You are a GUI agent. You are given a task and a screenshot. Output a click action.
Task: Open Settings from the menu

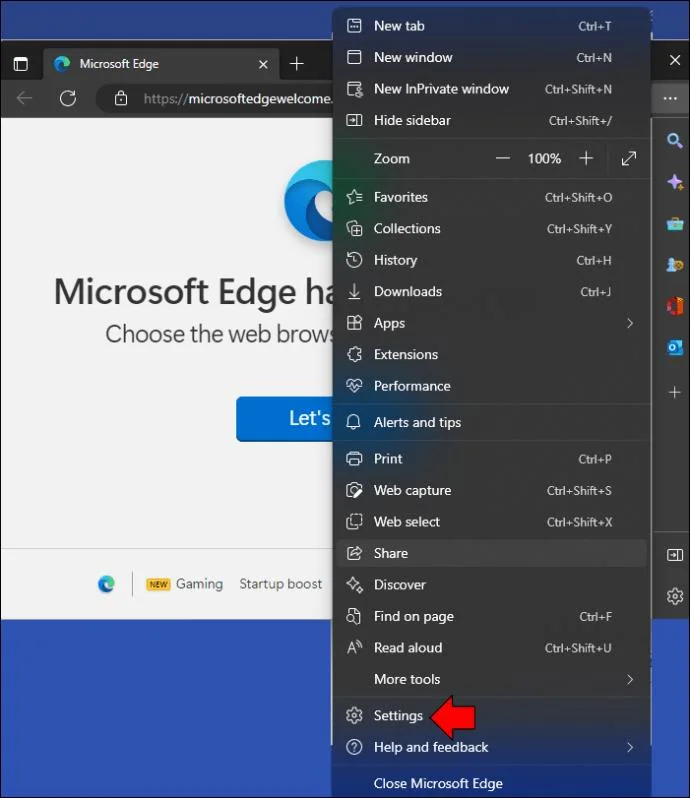click(492, 716)
